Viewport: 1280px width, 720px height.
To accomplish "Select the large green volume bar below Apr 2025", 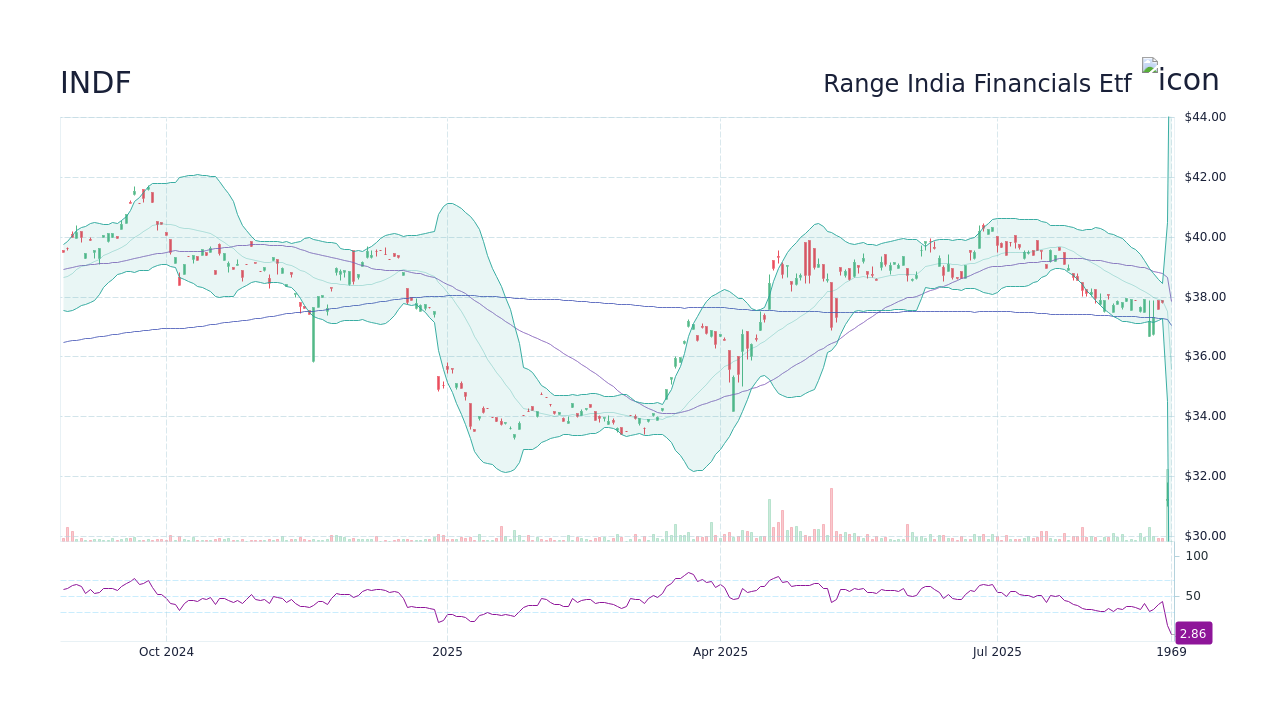I will (770, 520).
